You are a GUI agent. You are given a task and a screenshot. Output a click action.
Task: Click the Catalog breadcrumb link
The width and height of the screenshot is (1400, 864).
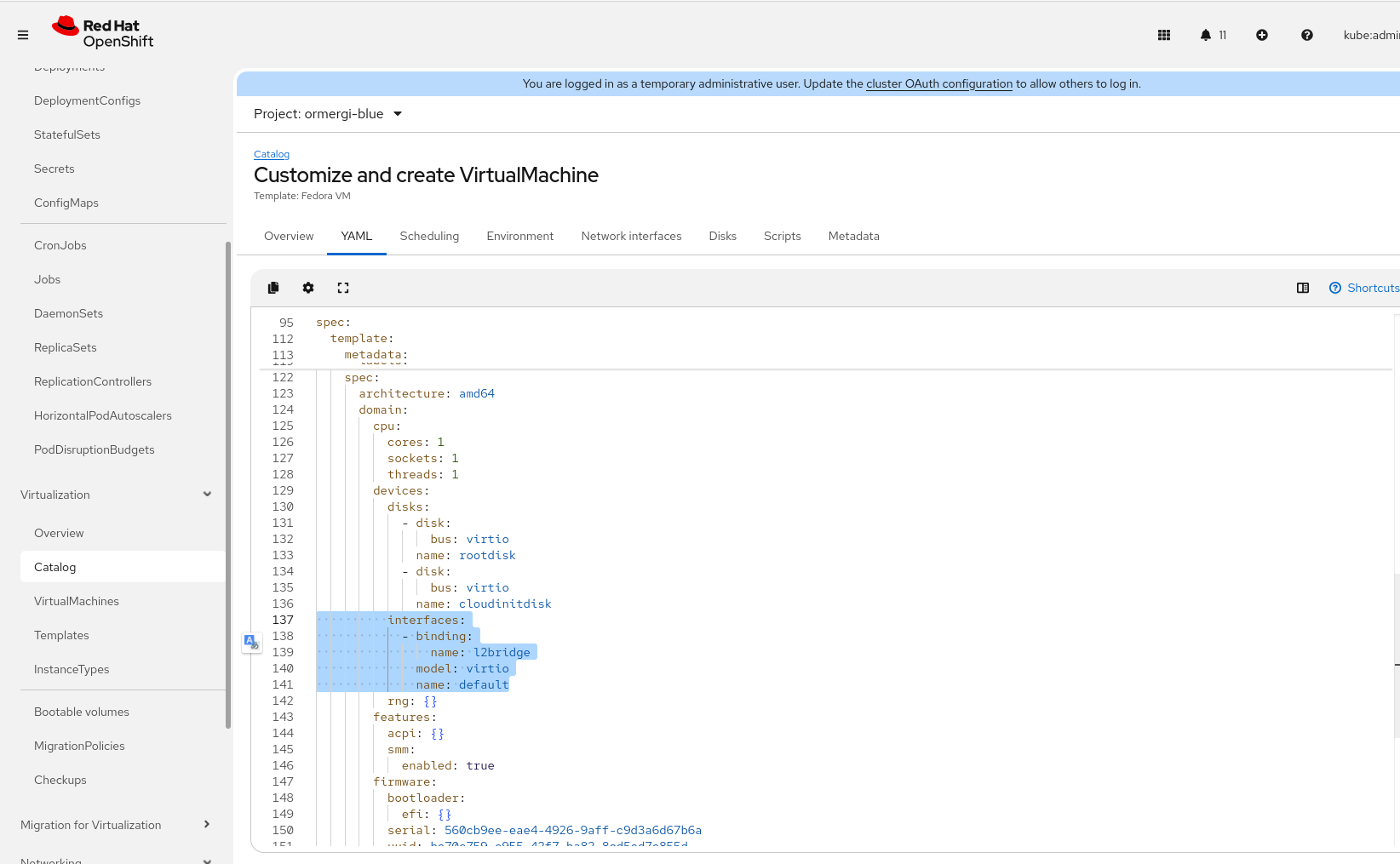coord(272,154)
